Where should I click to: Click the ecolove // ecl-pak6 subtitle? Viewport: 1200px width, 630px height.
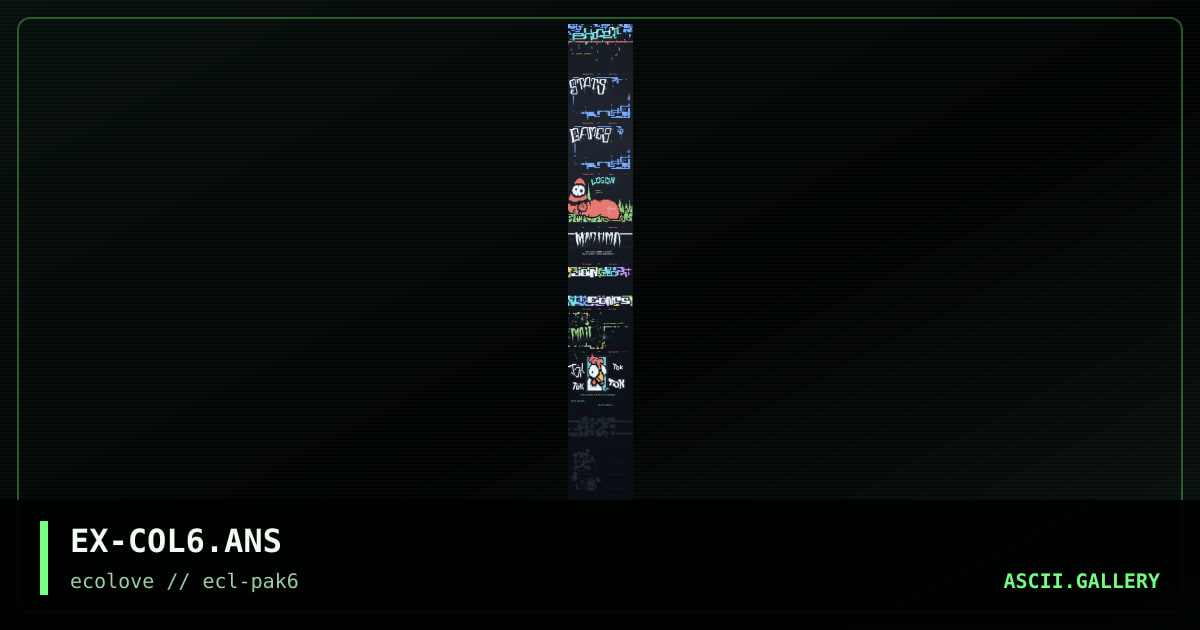(184, 581)
